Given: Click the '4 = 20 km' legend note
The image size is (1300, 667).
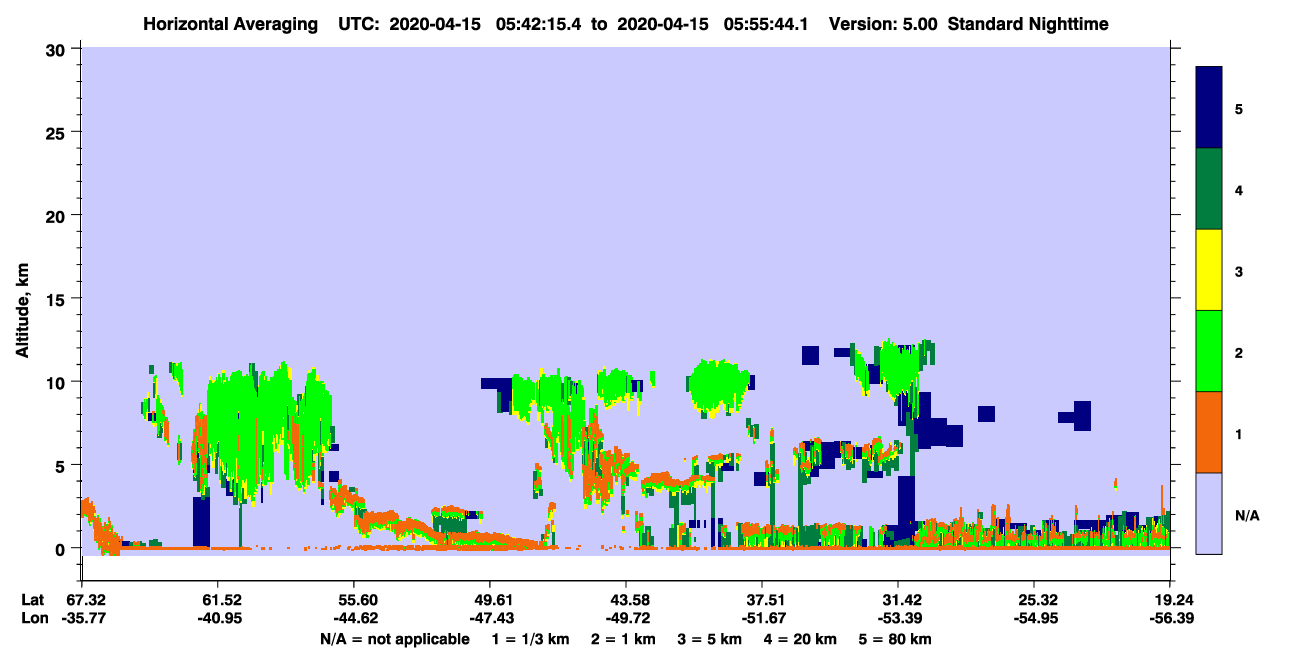Looking at the screenshot, I should (801, 639).
